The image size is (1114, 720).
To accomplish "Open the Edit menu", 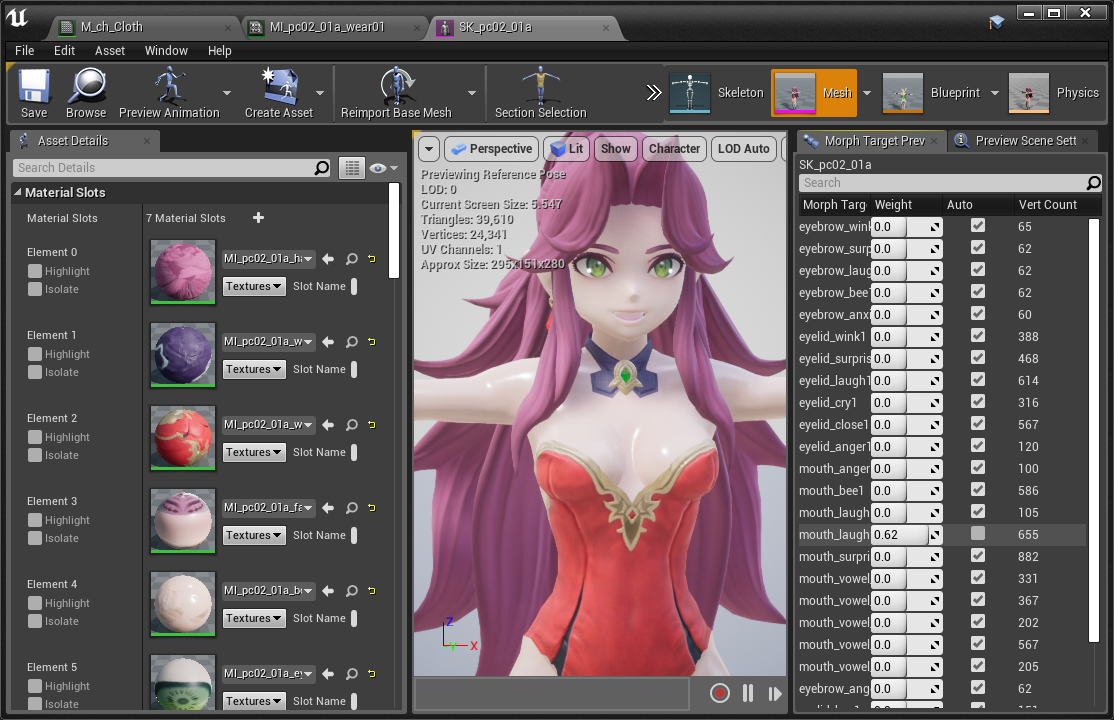I will point(64,50).
